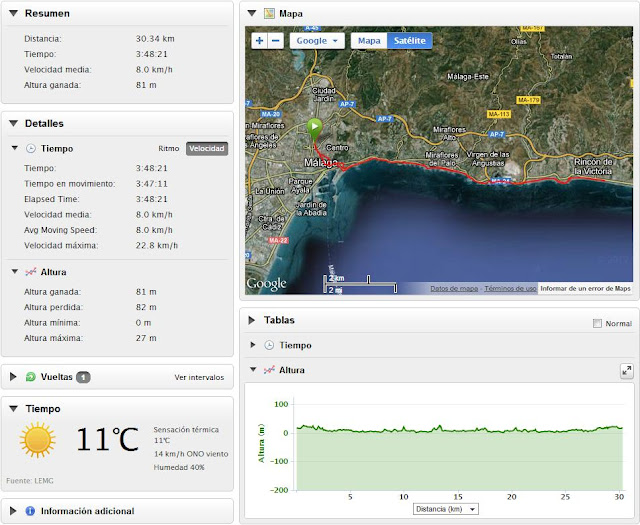Click the Málaga city label on the map

[x=321, y=163]
